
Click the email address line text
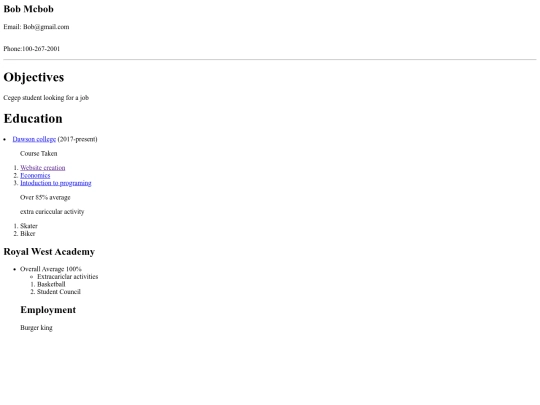[x=36, y=27]
